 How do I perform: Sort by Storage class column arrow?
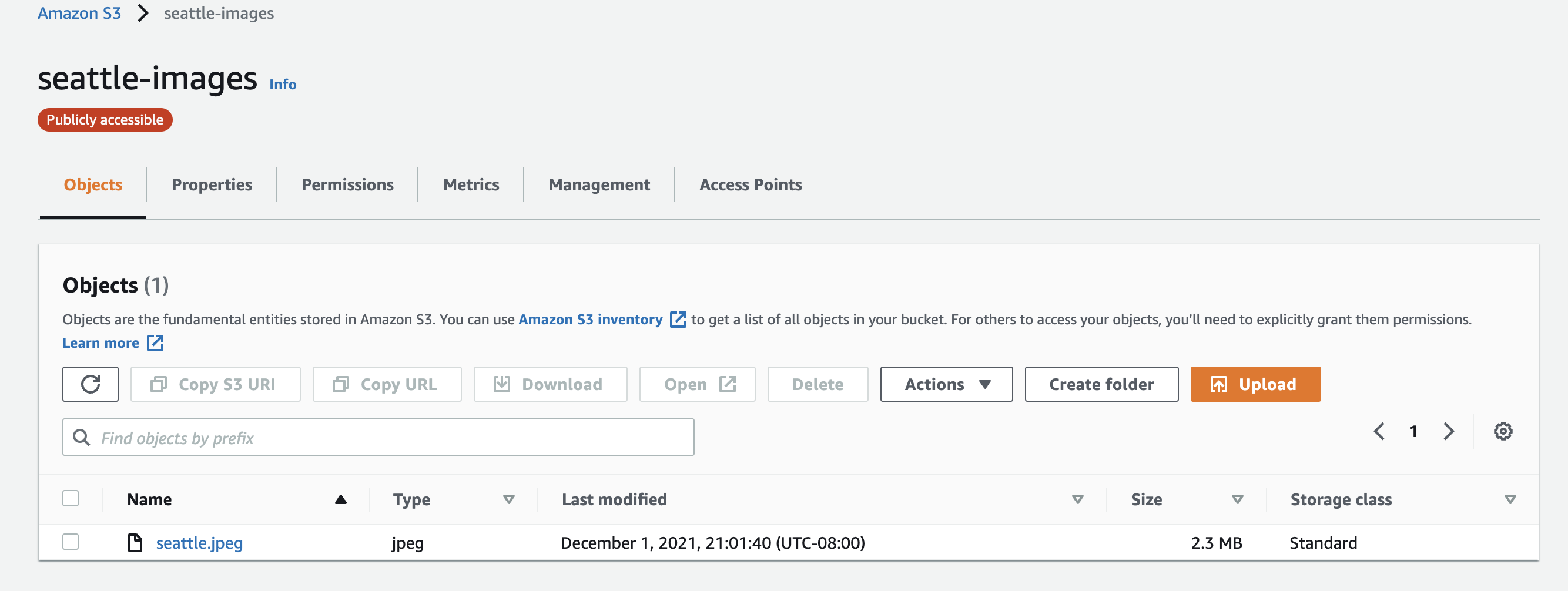click(1510, 499)
